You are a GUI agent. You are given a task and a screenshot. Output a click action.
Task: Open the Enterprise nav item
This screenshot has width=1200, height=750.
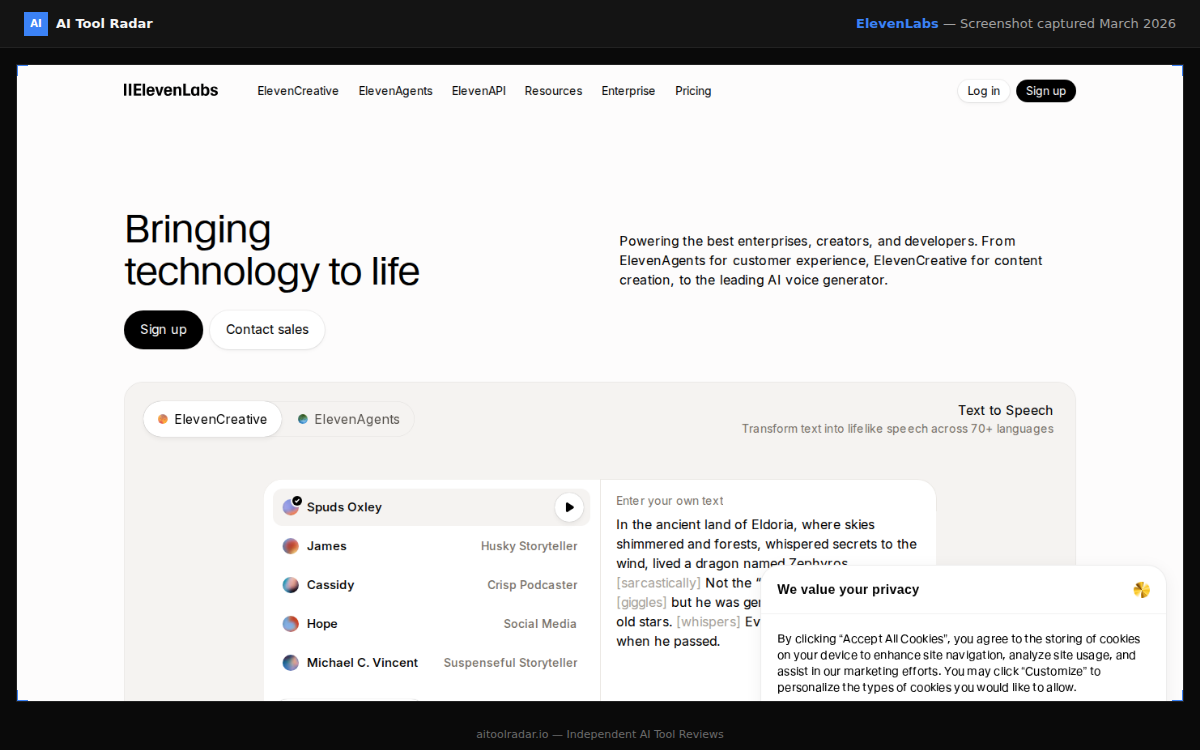628,91
